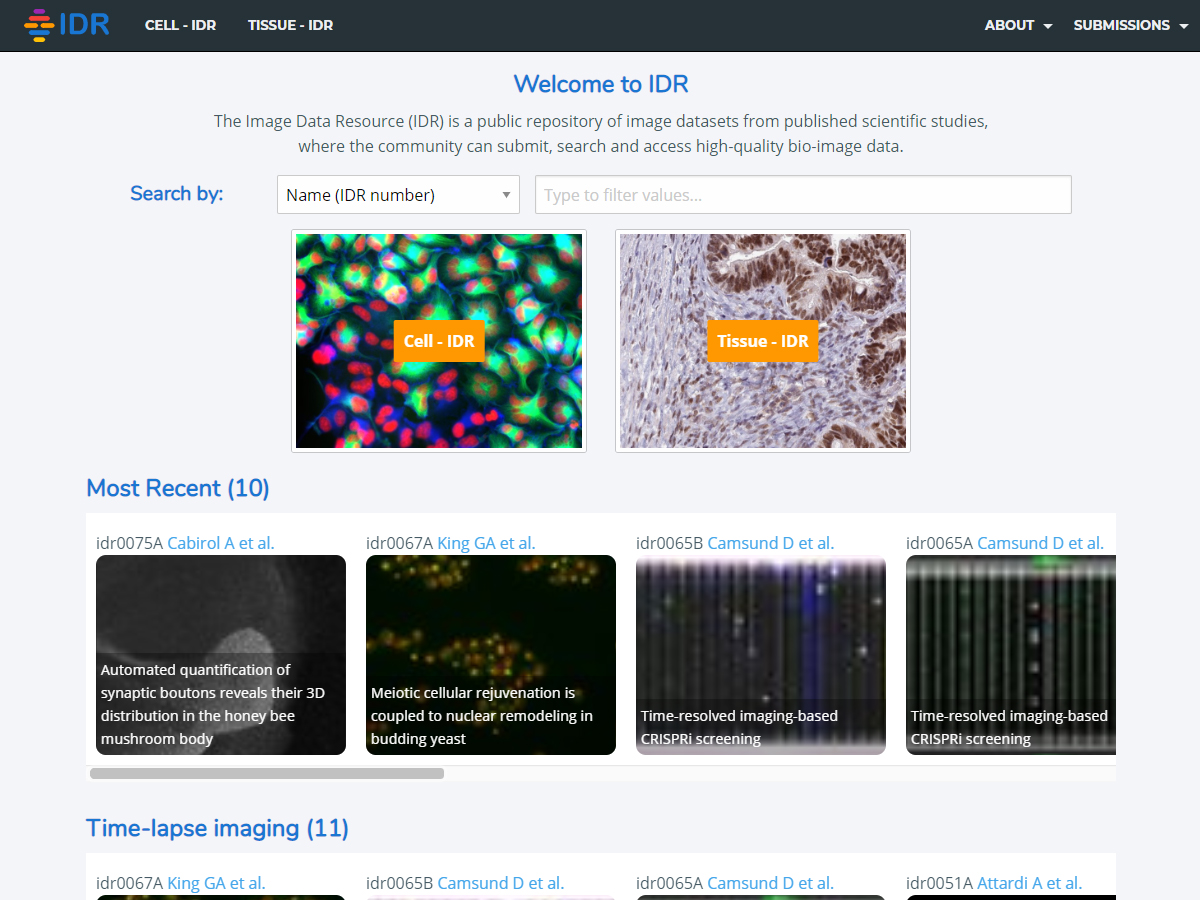Open the Tissue - IDR navigation tab

pos(290,25)
